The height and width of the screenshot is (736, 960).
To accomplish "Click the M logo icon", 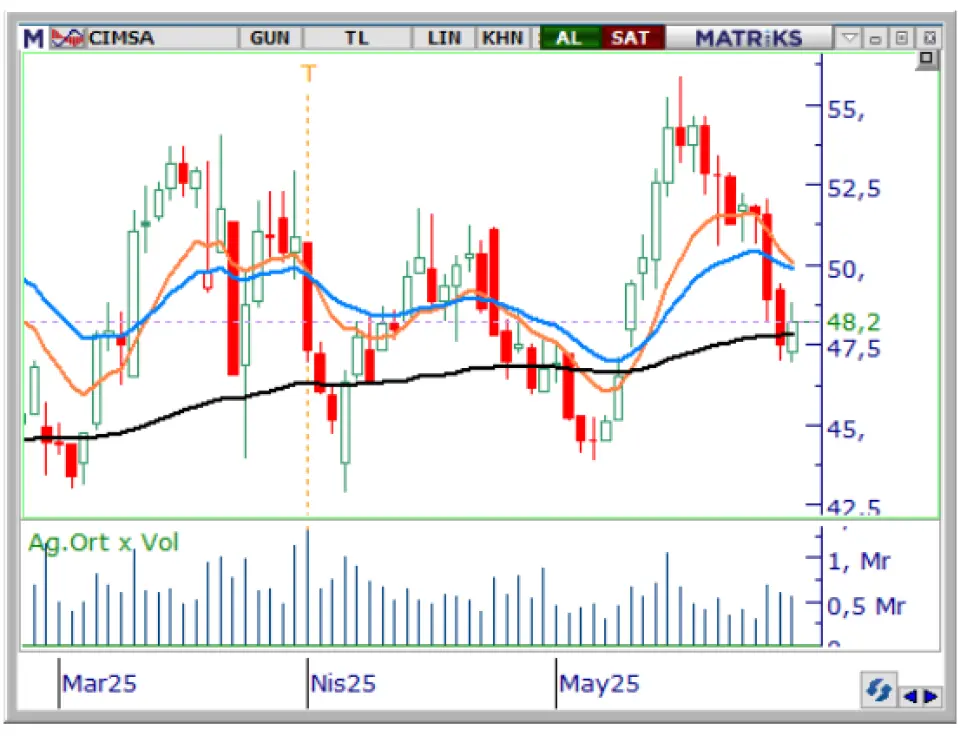I will click(33, 38).
